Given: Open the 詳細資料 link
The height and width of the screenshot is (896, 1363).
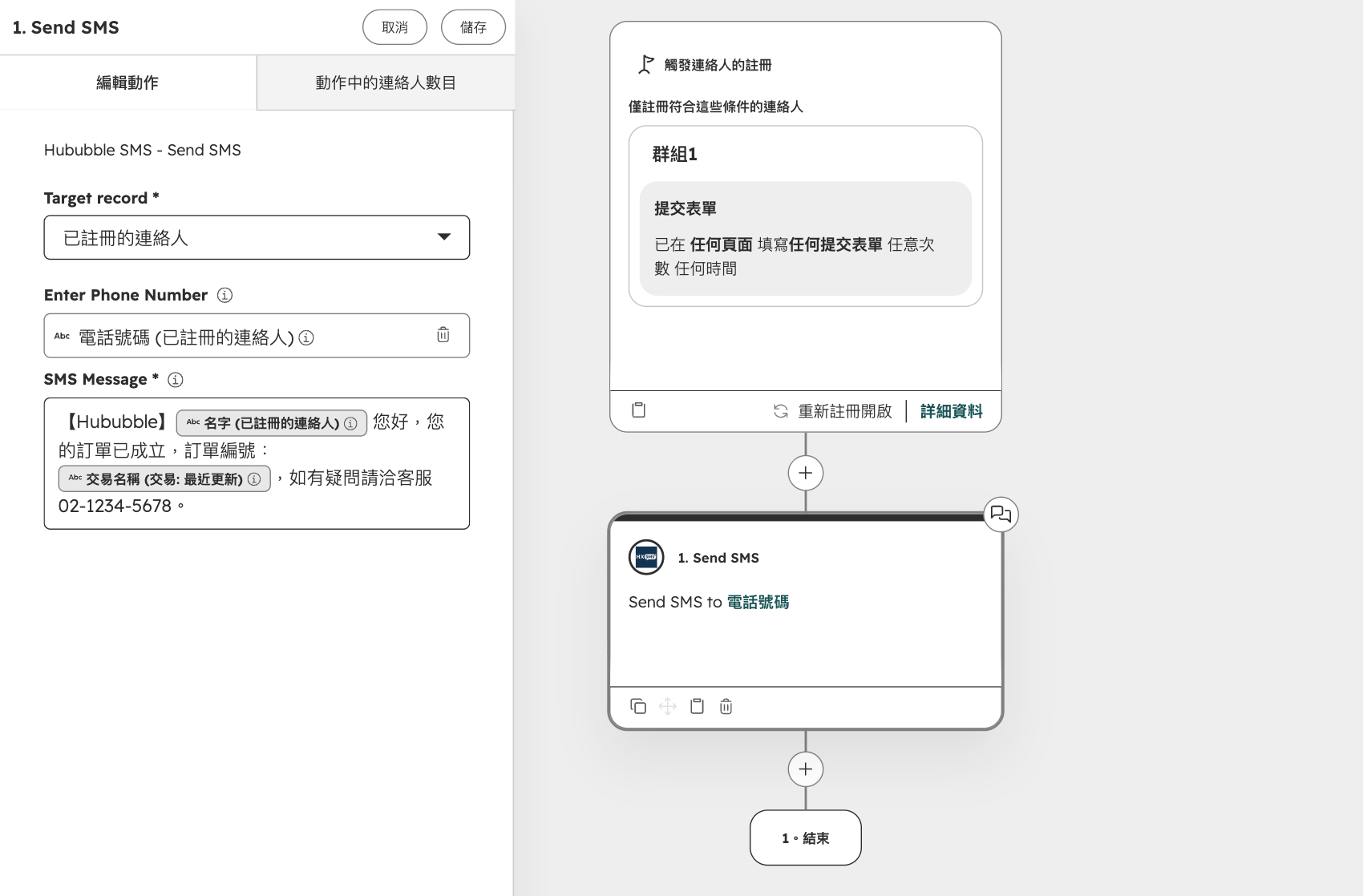Looking at the screenshot, I should [952, 411].
